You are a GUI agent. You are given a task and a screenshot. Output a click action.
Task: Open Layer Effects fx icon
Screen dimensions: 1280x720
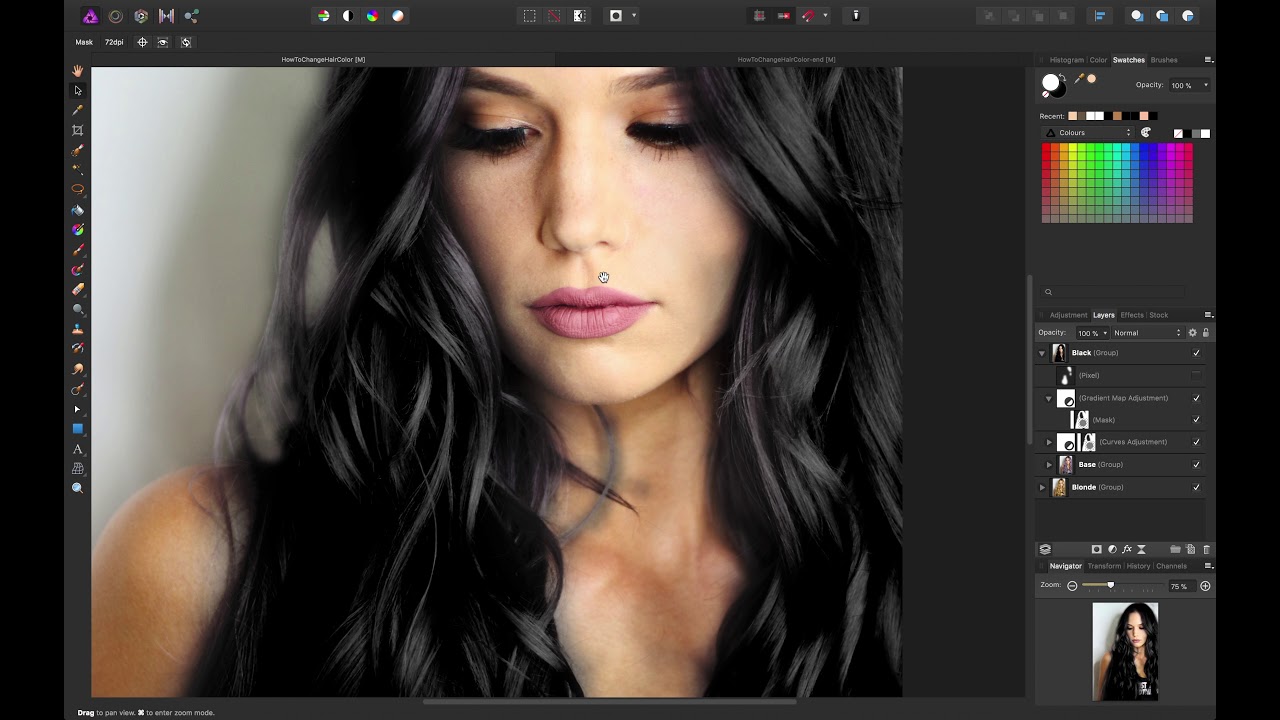pos(1127,549)
